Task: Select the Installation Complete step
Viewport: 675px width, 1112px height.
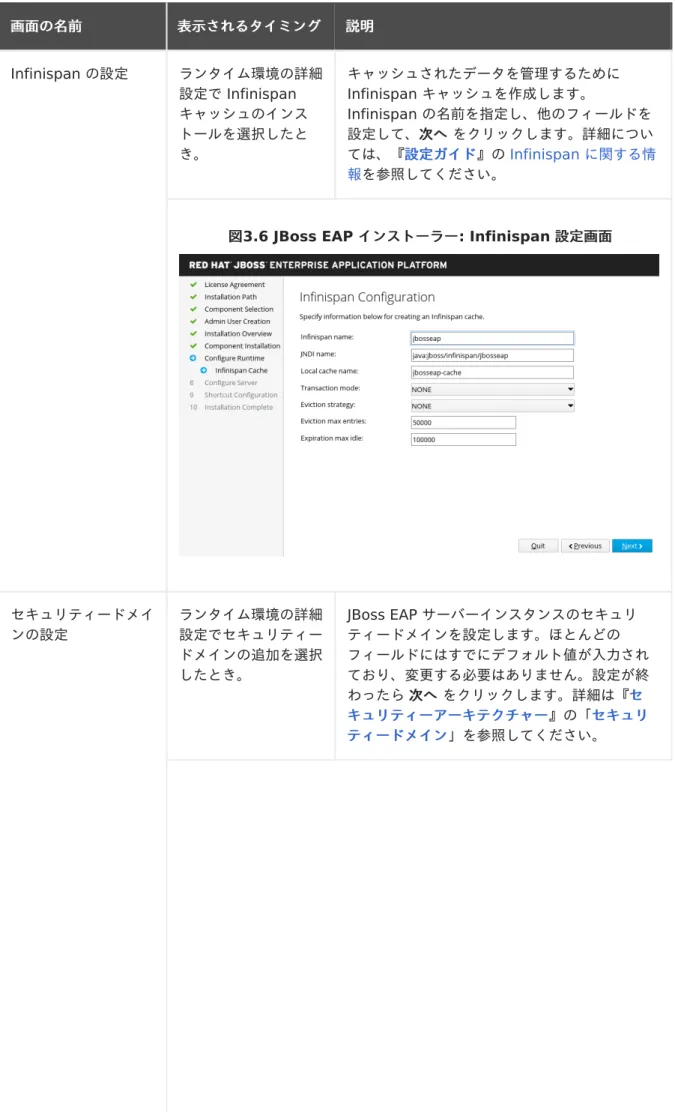Action: [238, 407]
